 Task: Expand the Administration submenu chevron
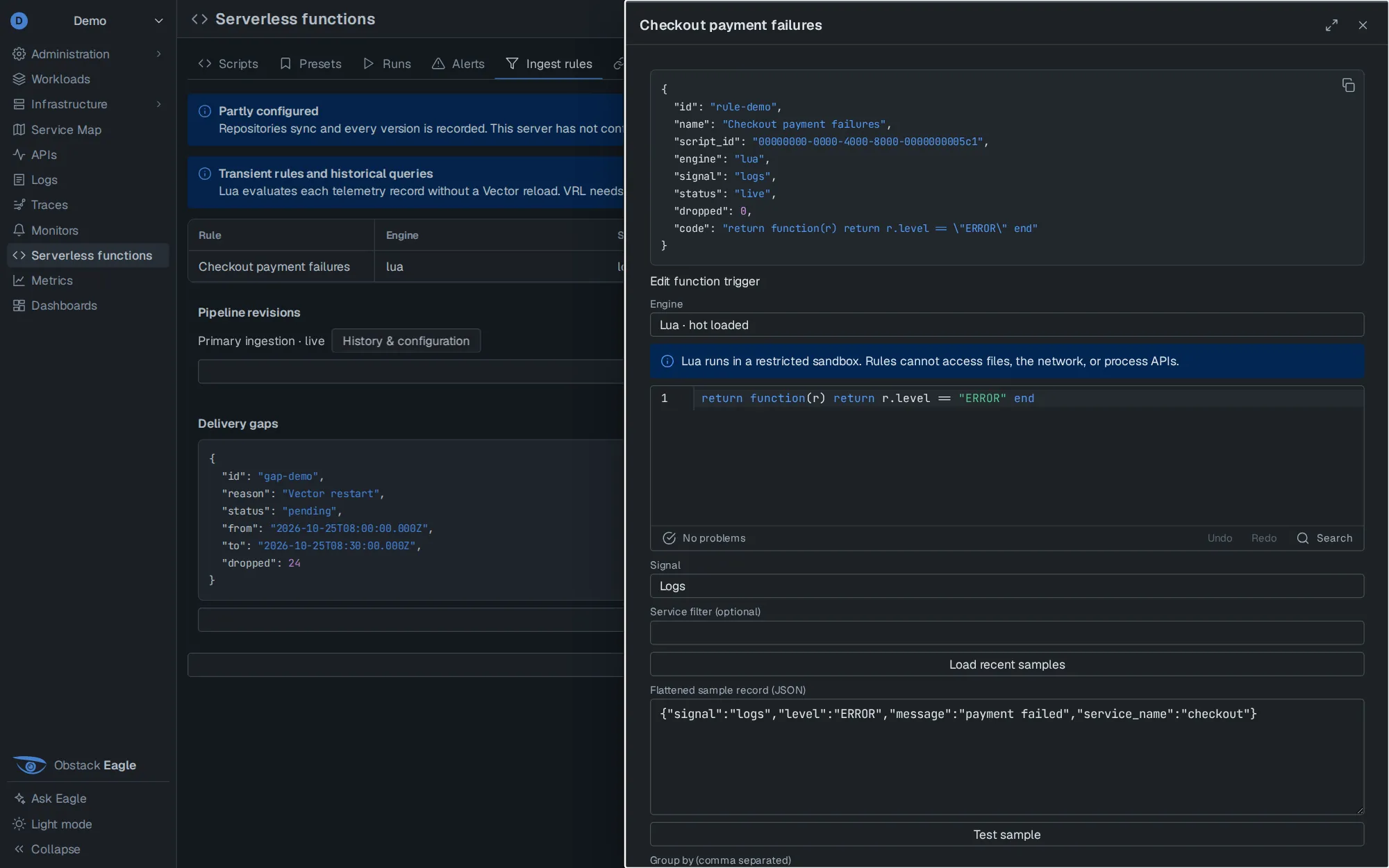click(159, 54)
